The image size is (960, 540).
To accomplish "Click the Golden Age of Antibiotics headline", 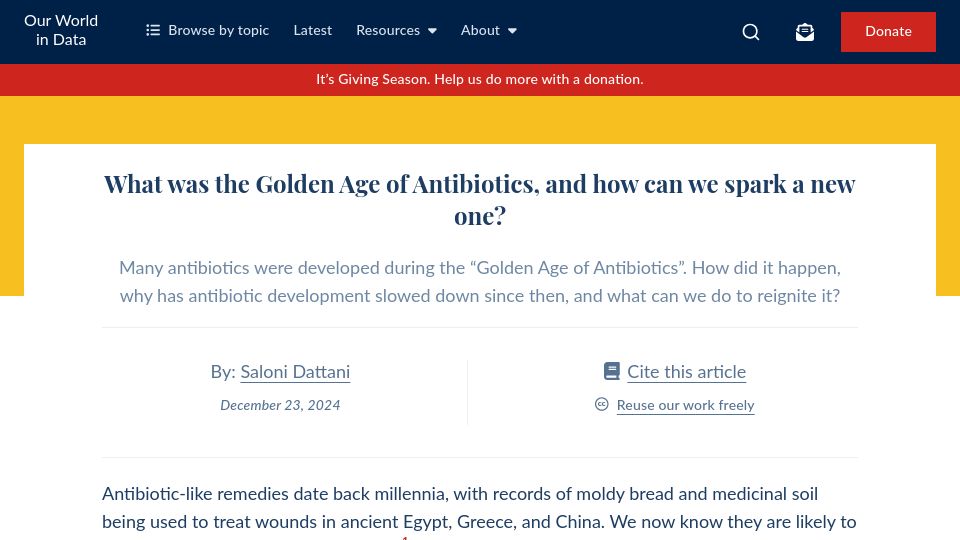I will (x=479, y=200).
